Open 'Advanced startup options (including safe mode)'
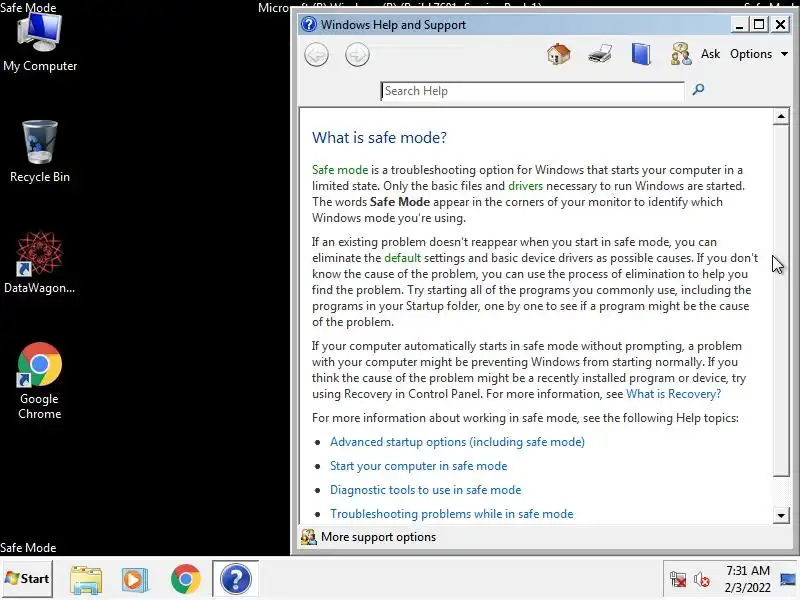 [x=457, y=442]
